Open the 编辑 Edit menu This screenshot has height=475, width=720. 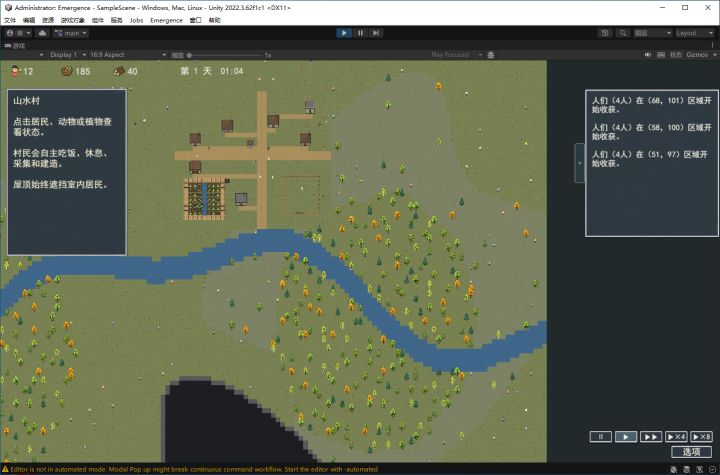(28, 20)
